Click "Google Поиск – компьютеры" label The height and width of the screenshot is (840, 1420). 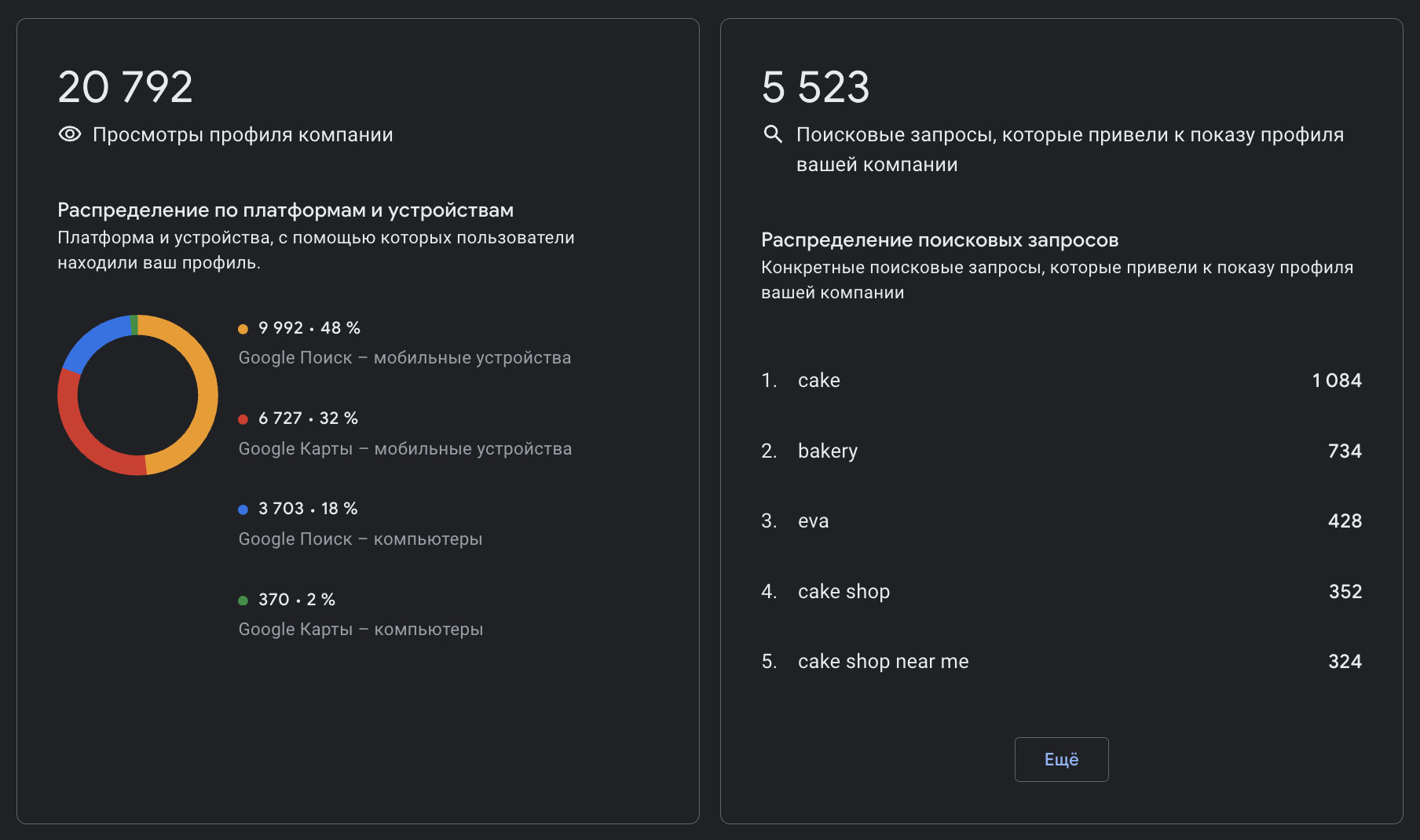[360, 539]
